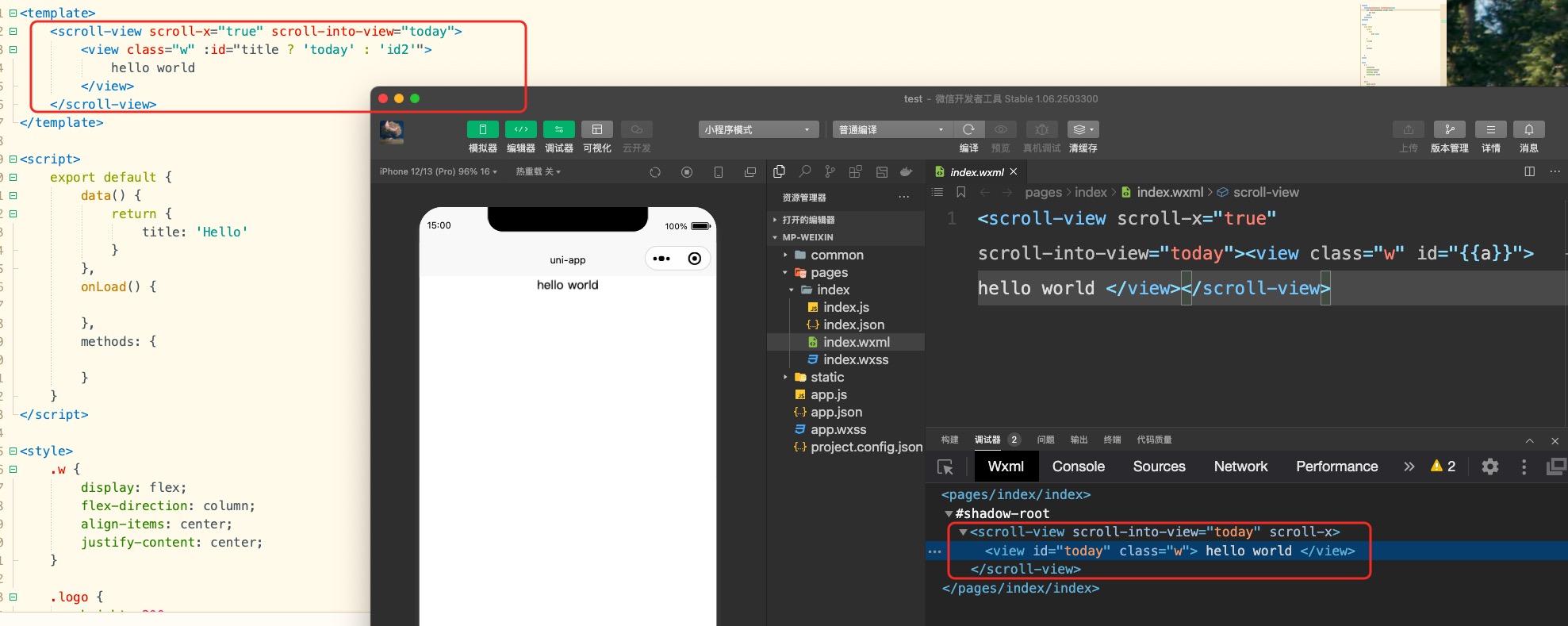Click the detach simulator window icon

(x=750, y=172)
